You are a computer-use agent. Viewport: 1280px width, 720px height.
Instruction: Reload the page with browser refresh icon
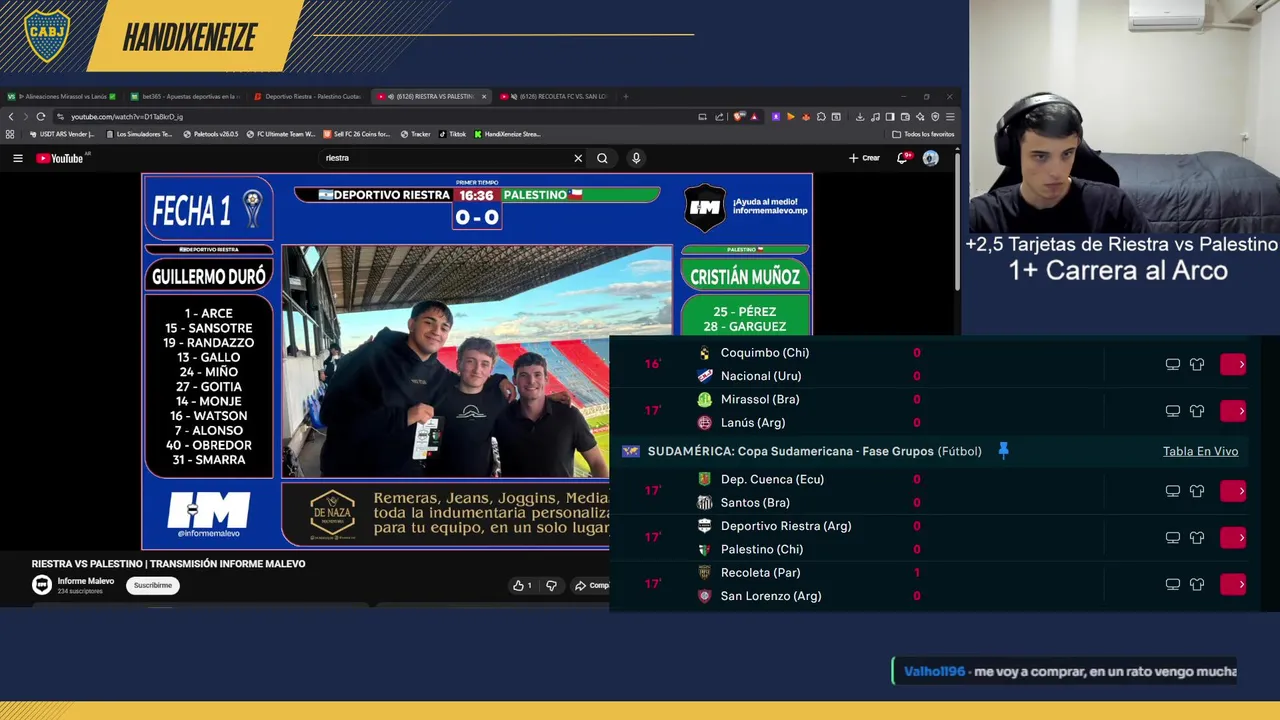point(41,116)
